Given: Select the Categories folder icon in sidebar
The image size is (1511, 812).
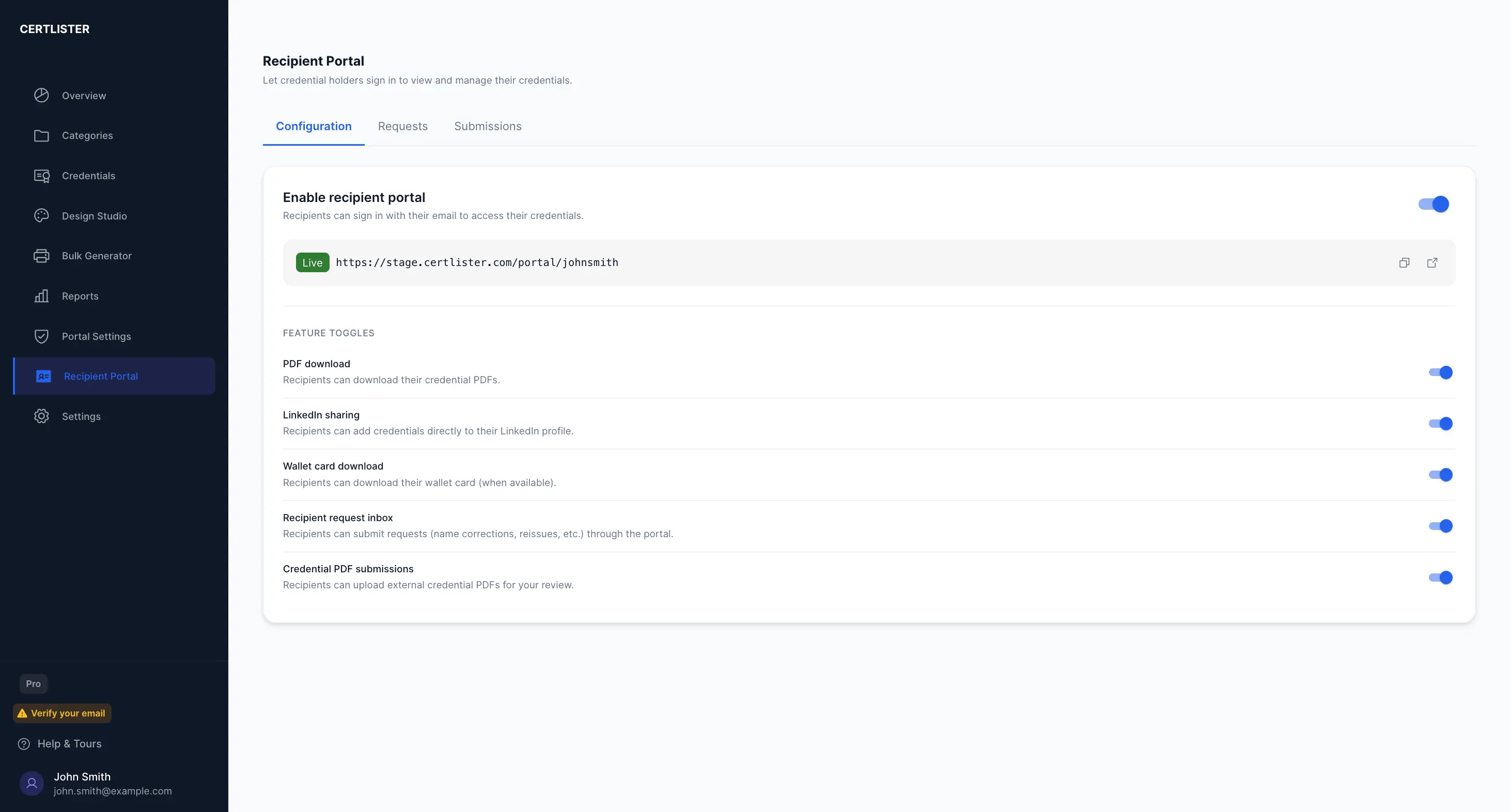Looking at the screenshot, I should [41, 135].
